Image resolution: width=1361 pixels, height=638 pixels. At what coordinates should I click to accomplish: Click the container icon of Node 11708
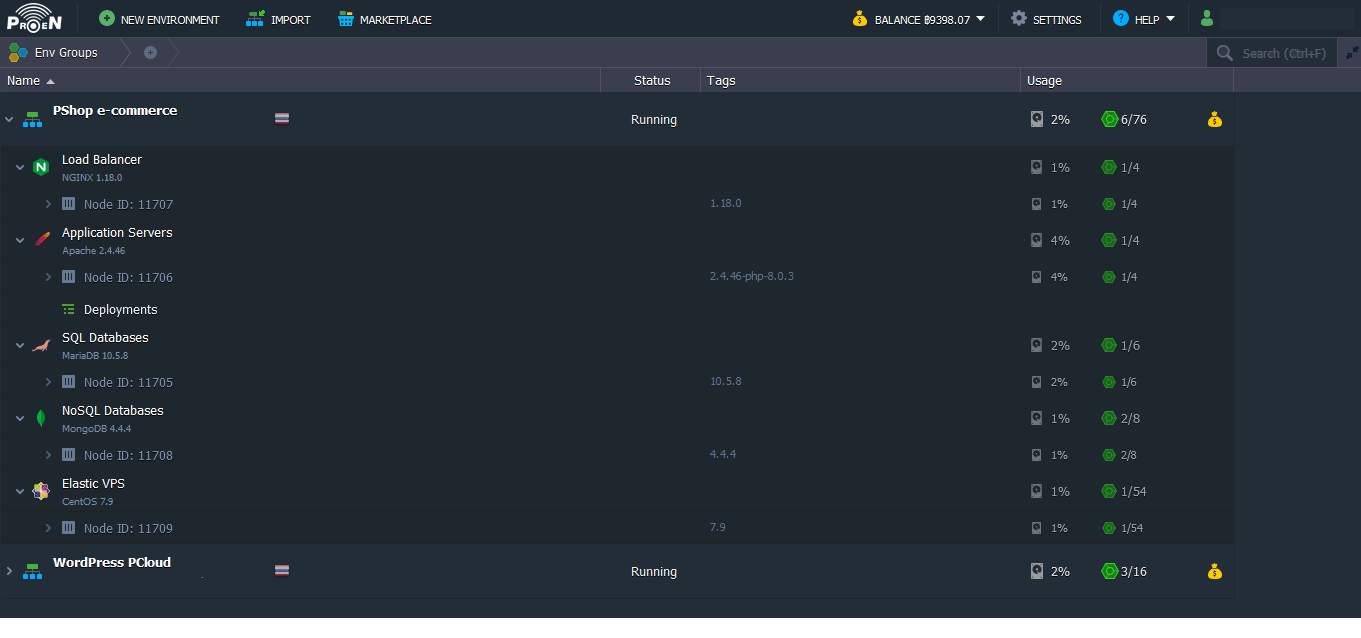pyautogui.click(x=68, y=455)
